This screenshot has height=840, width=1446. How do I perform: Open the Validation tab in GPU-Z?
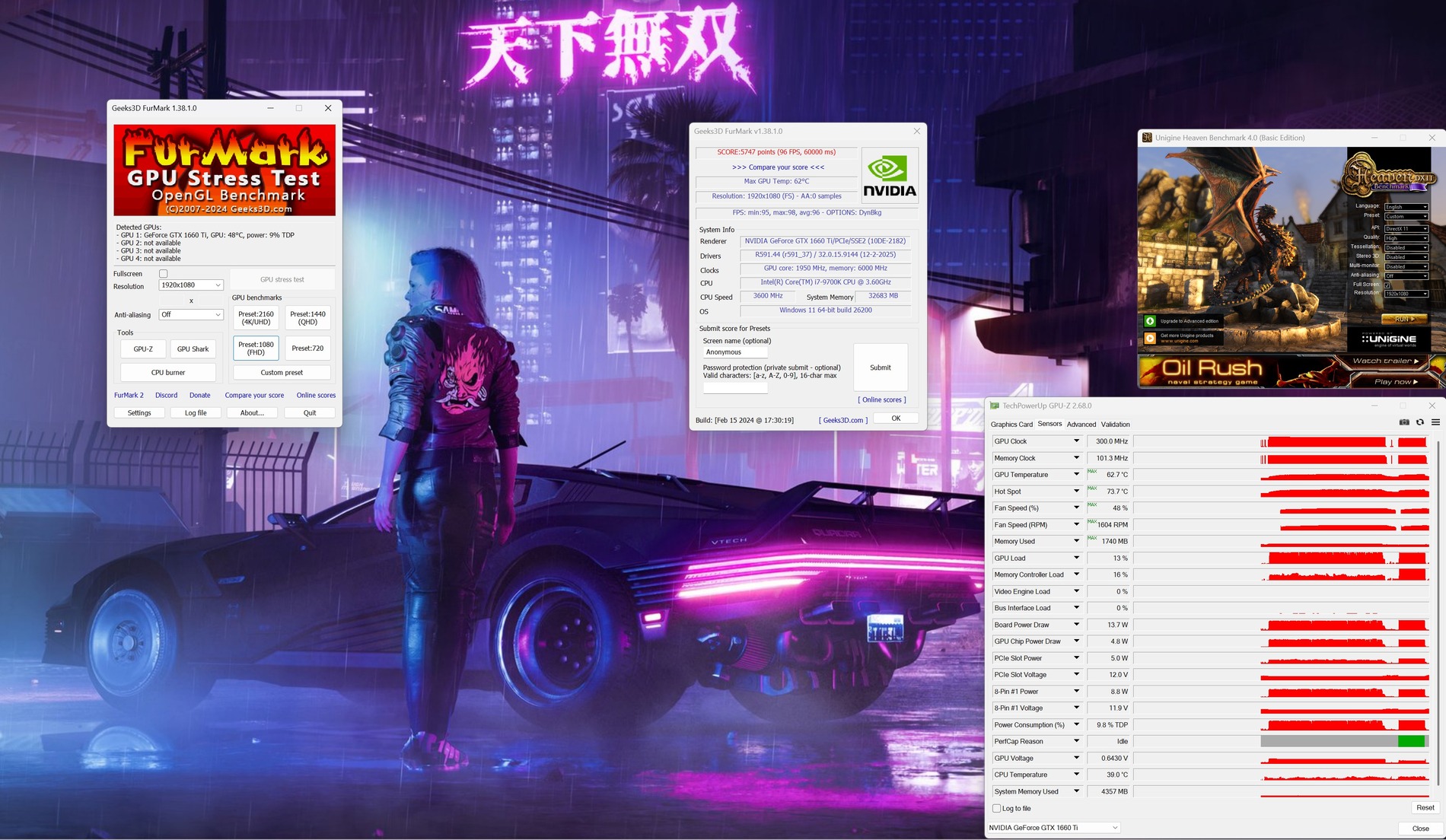coord(1115,425)
